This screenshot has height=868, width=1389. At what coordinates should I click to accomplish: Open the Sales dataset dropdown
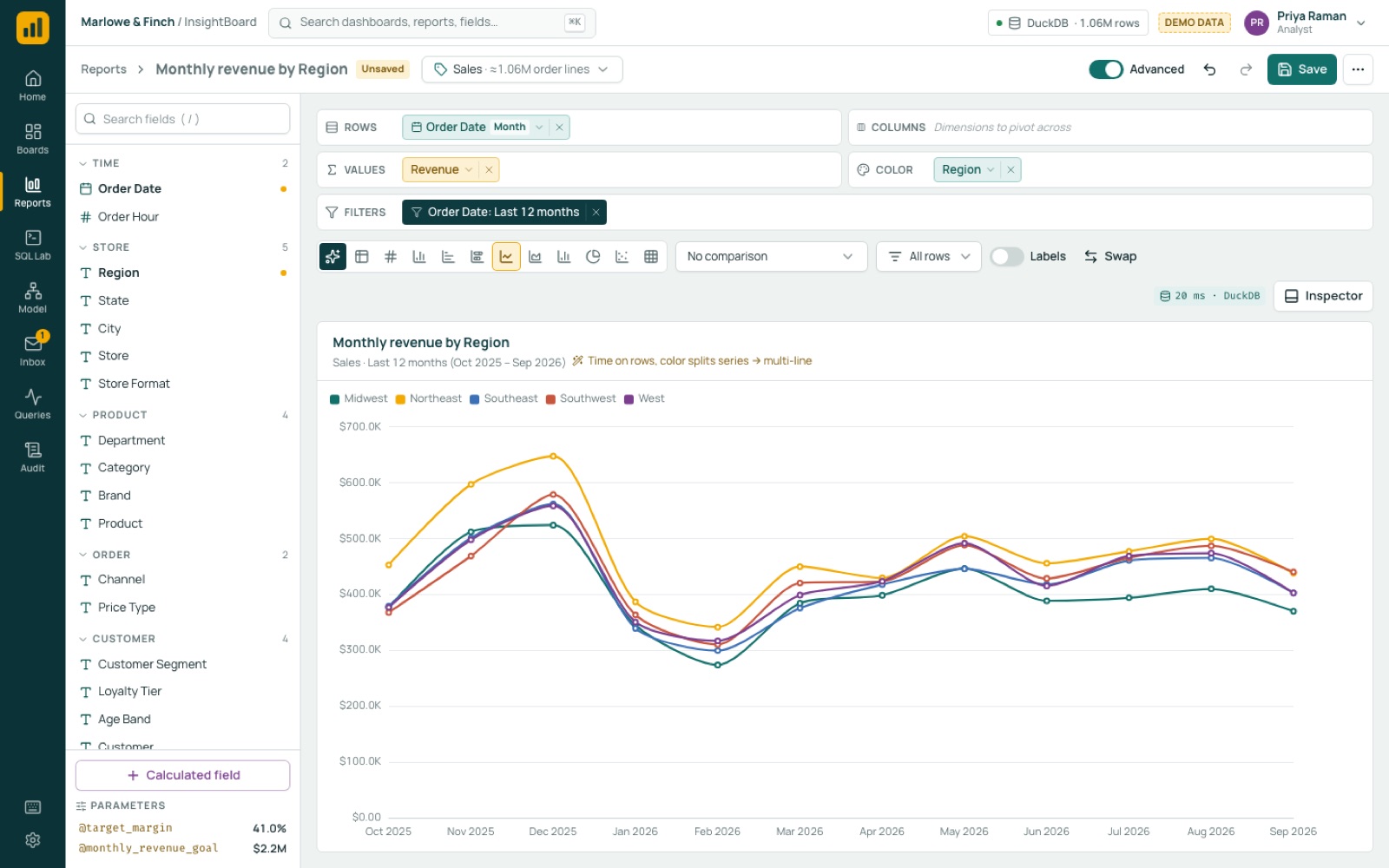pyautogui.click(x=522, y=69)
